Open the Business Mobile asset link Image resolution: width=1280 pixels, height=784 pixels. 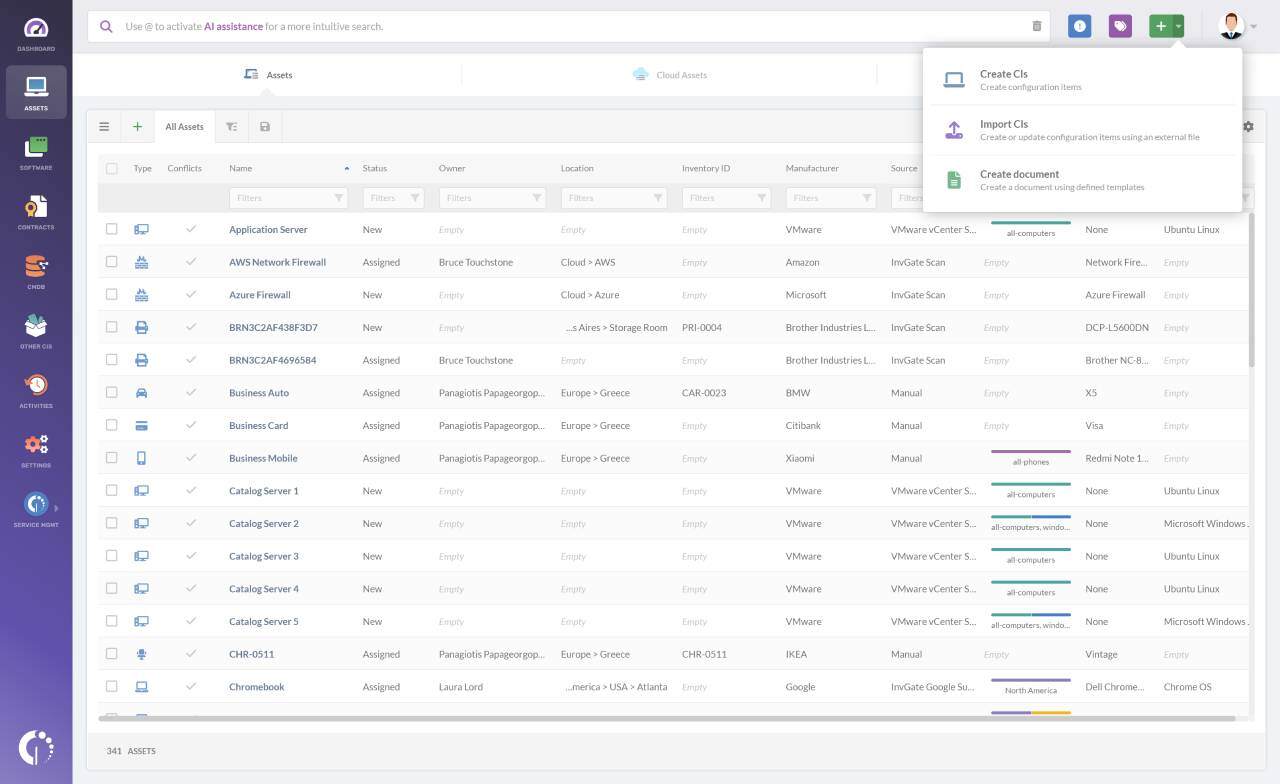pos(262,458)
